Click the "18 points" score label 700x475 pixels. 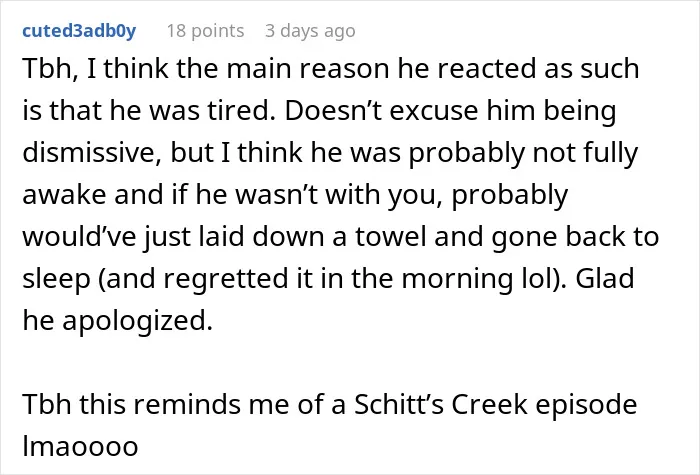(205, 31)
